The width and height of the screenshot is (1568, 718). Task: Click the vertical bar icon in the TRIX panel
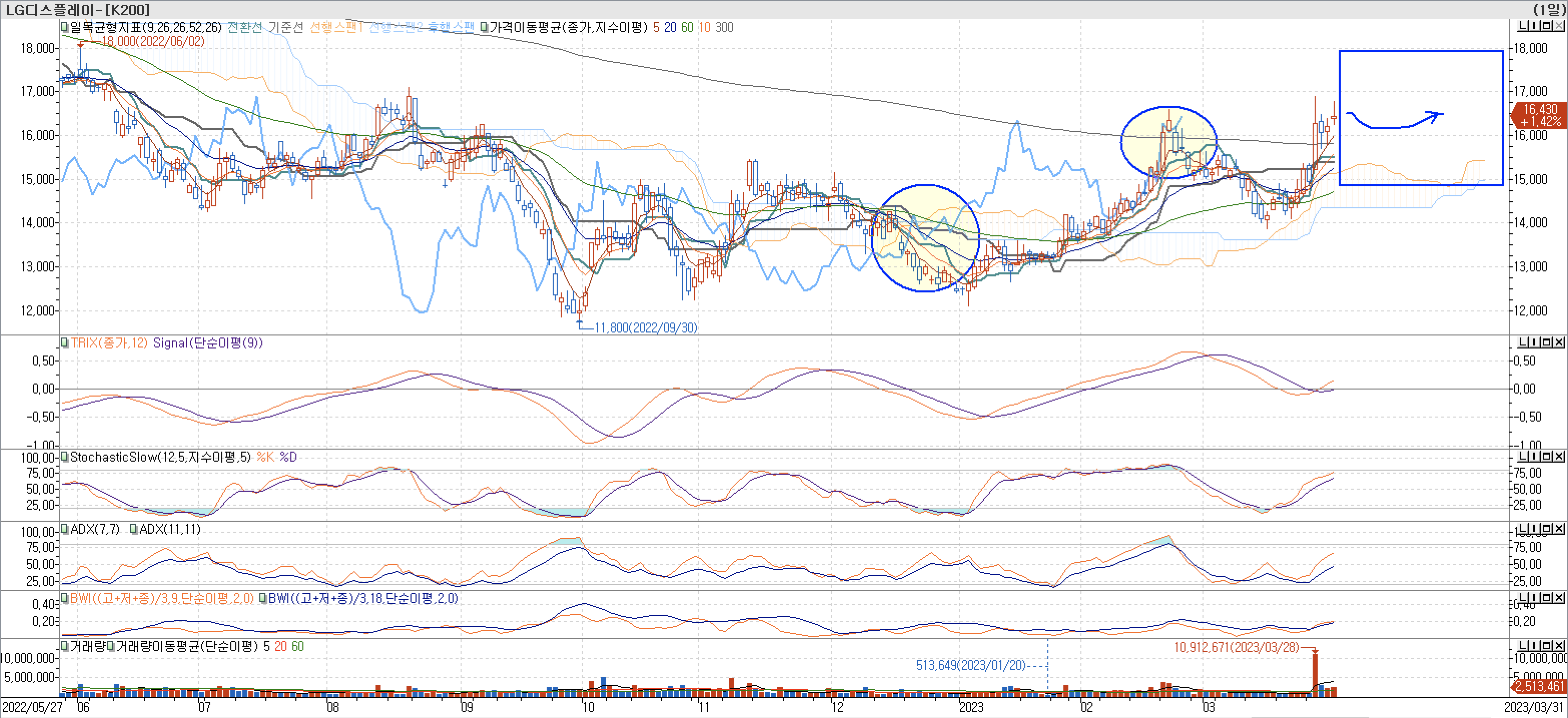point(1534,342)
